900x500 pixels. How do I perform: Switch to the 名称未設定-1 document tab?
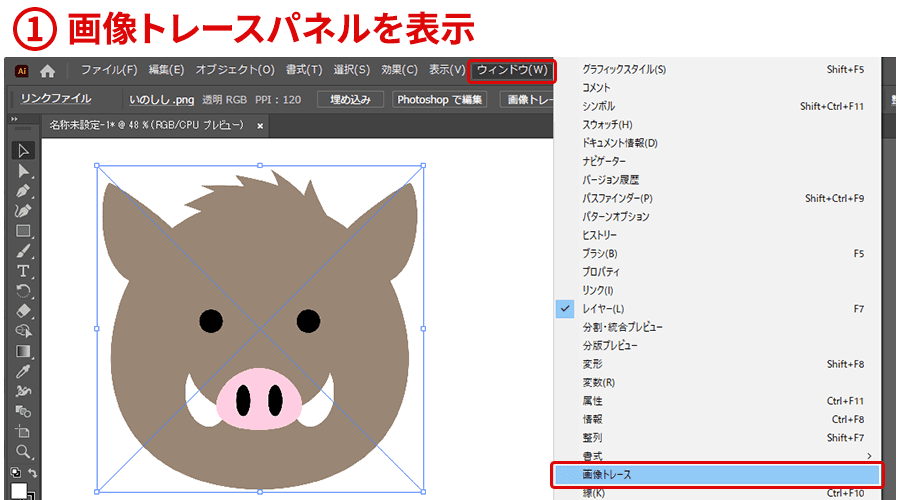[x=146, y=125]
